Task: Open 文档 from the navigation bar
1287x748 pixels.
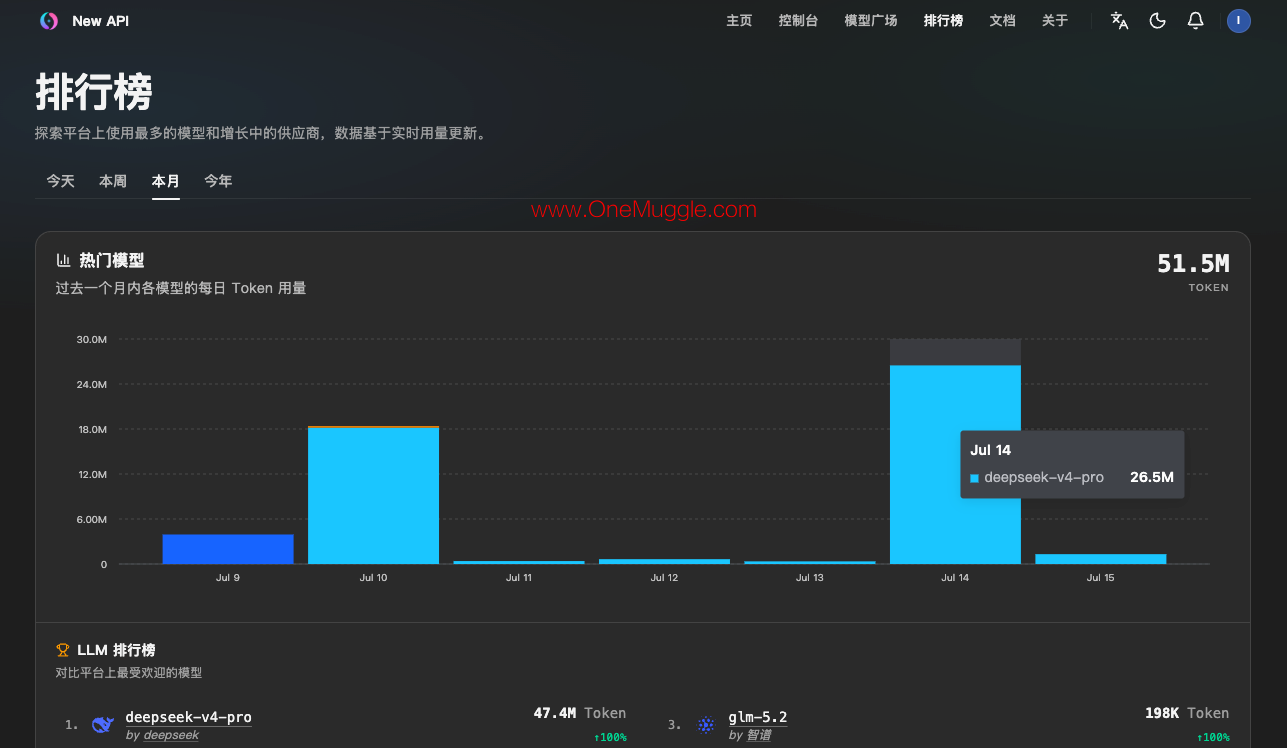Action: click(1002, 21)
